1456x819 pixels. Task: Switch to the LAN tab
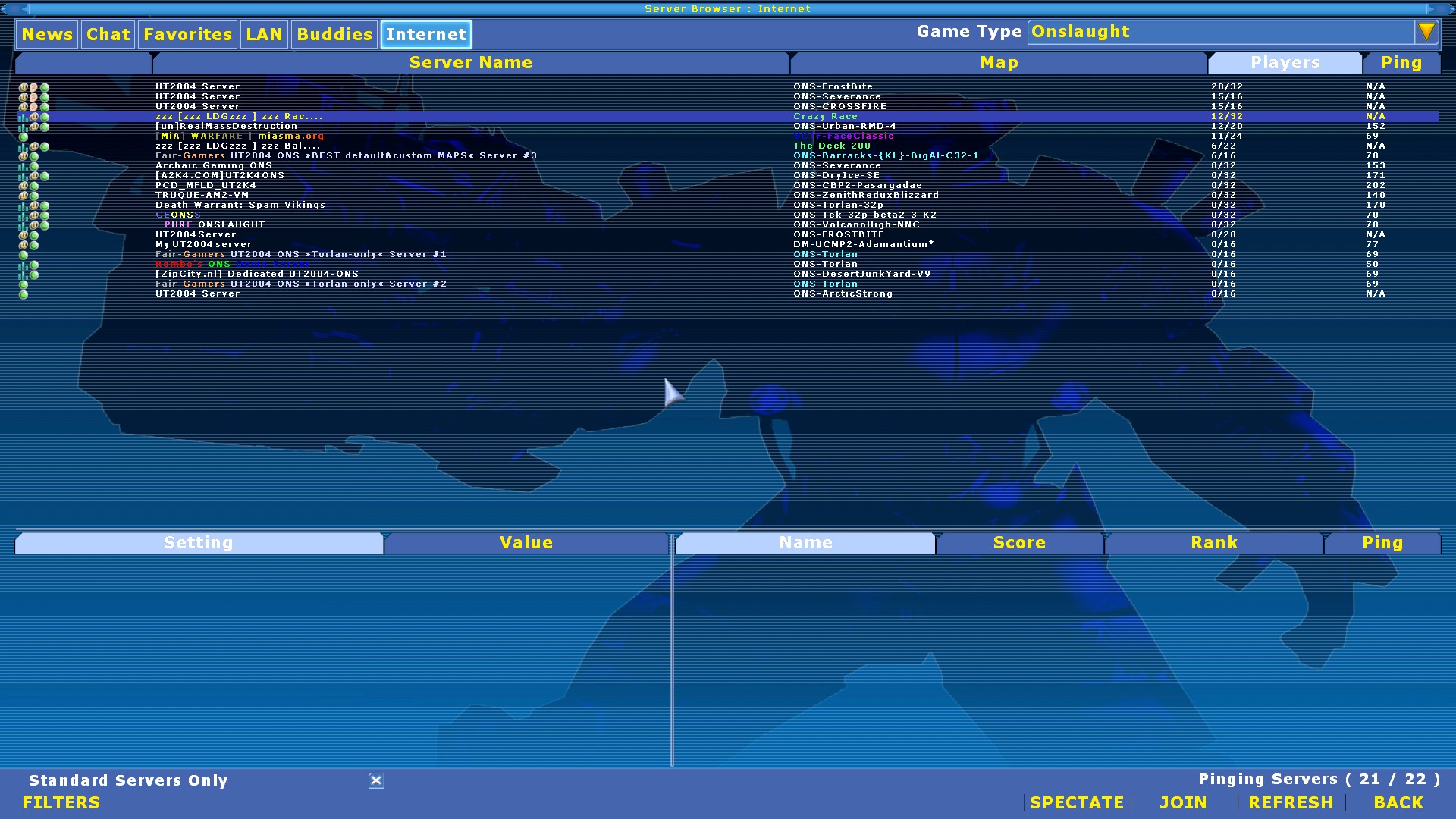pos(264,34)
